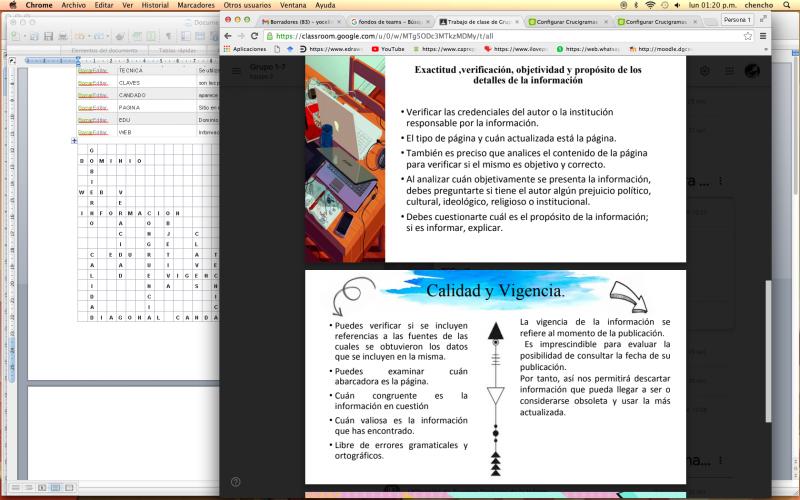Toggle paragraph marks (¶) in Word

(168, 36)
